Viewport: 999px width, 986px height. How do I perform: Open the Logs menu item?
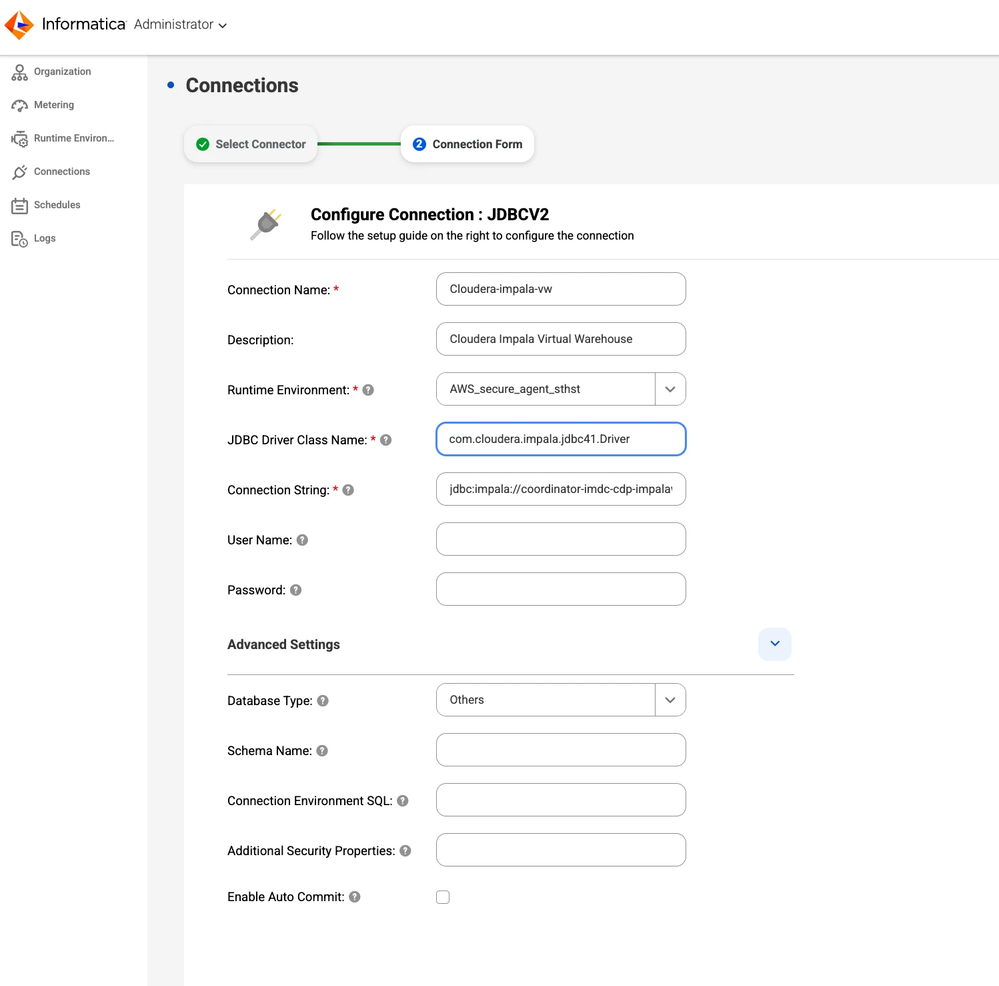[45, 238]
